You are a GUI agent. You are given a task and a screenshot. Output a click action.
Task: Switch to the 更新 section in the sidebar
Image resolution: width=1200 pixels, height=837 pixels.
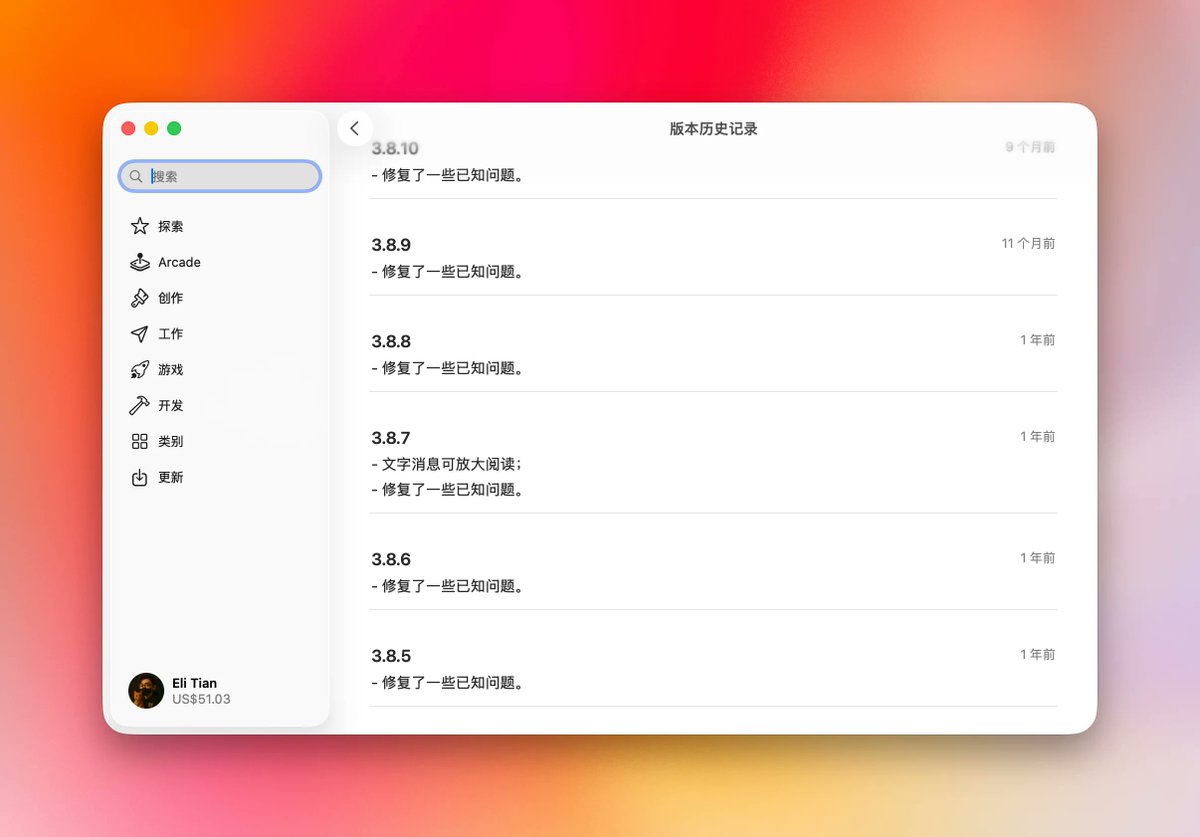click(x=168, y=477)
